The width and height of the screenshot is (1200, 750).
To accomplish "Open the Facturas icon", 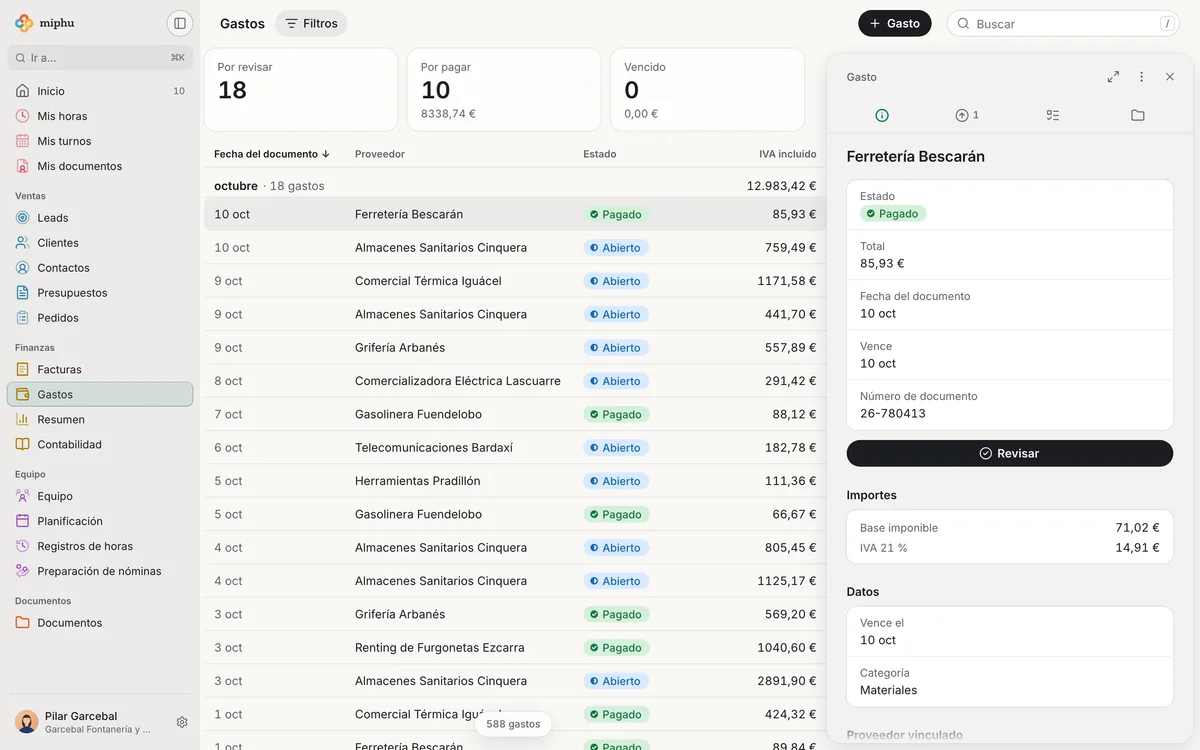I will coord(23,369).
